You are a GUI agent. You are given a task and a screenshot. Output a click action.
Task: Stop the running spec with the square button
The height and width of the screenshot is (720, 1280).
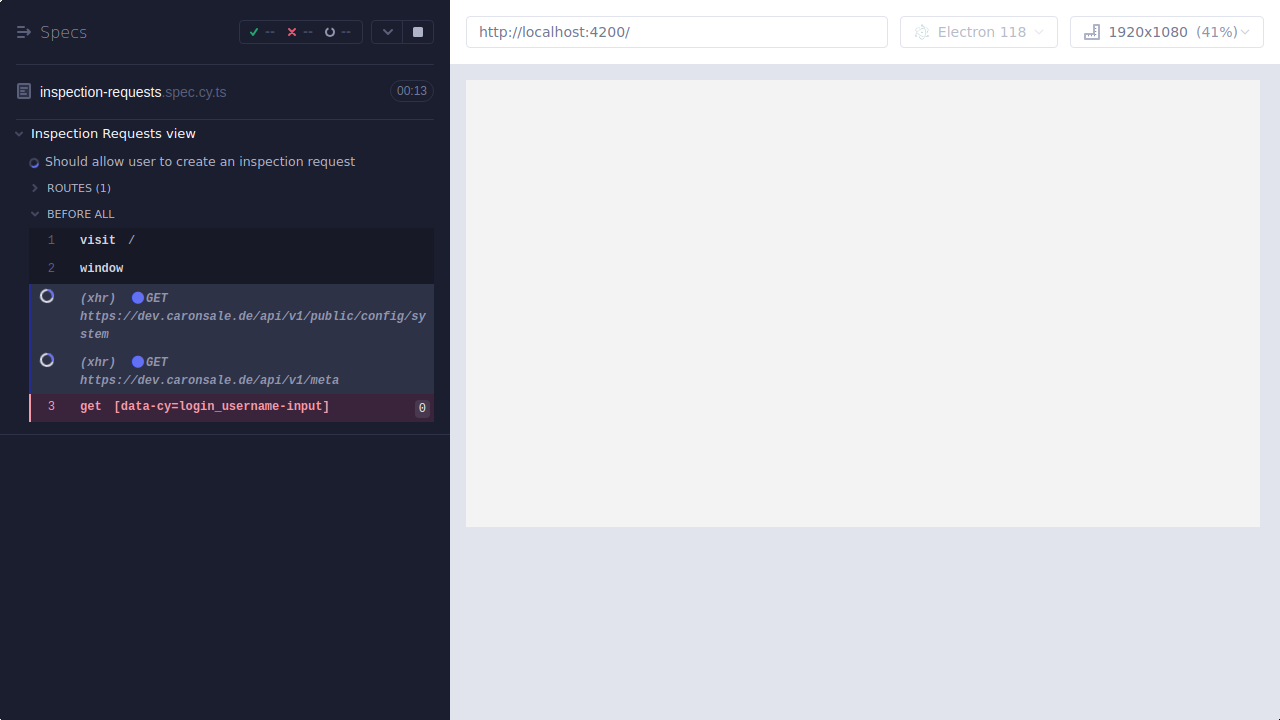(419, 31)
